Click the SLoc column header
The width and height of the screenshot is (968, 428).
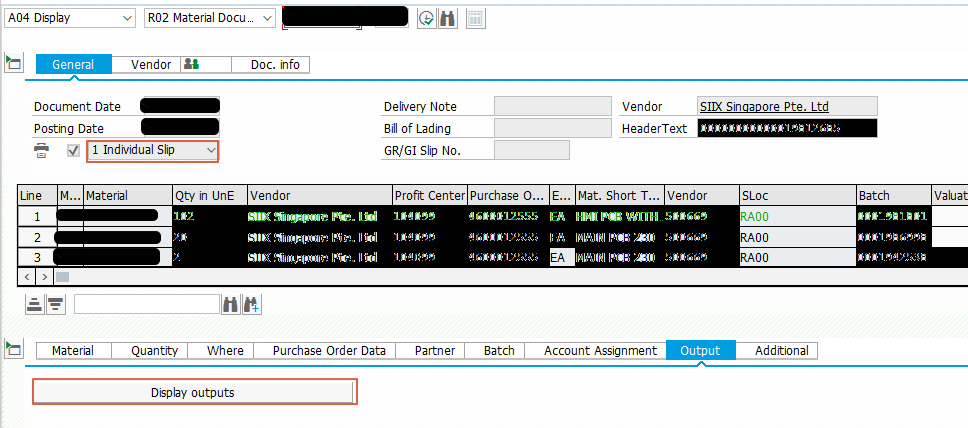pos(798,195)
